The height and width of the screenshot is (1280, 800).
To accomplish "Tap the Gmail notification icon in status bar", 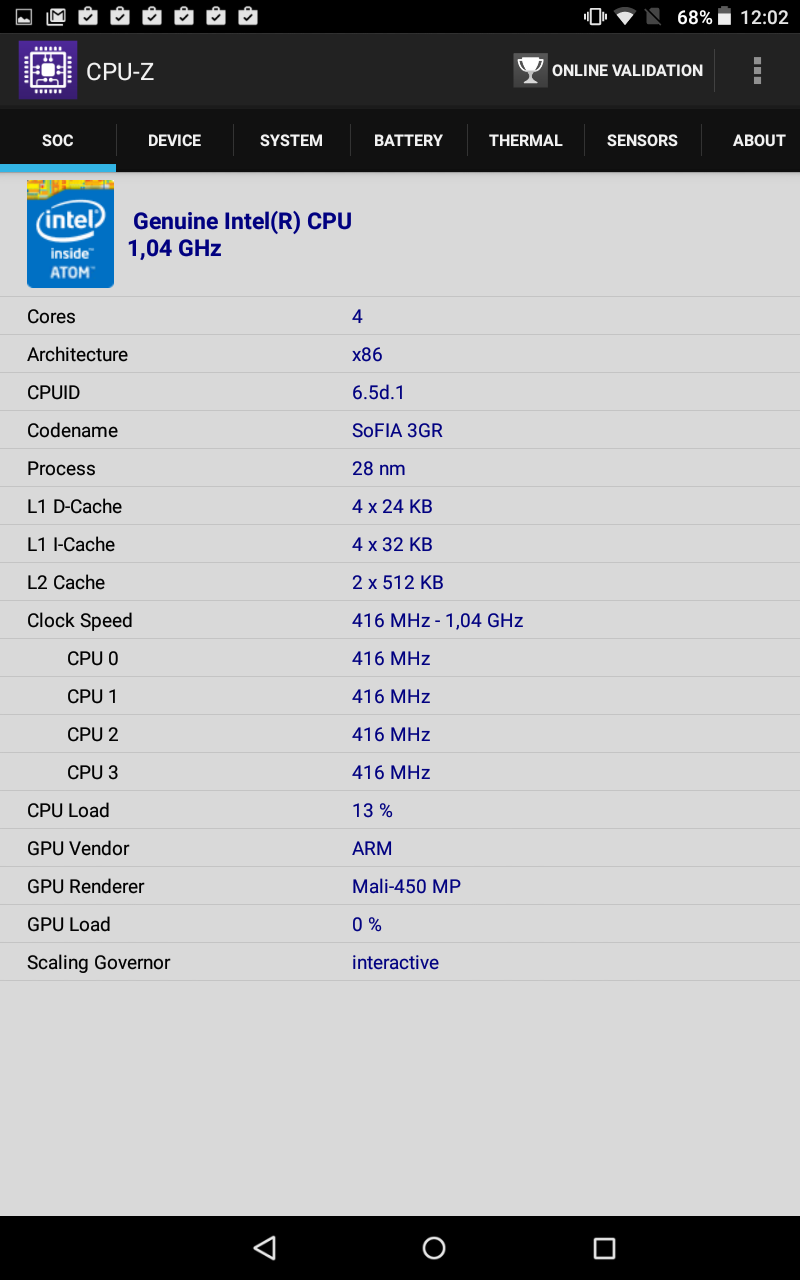I will pos(56,16).
